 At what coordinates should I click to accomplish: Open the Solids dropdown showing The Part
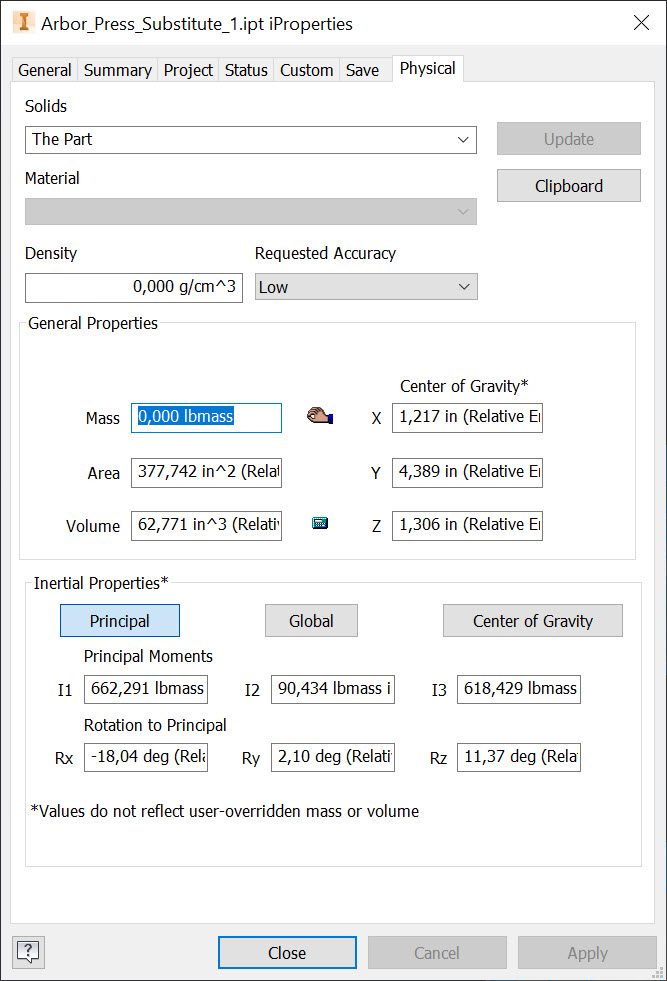462,139
